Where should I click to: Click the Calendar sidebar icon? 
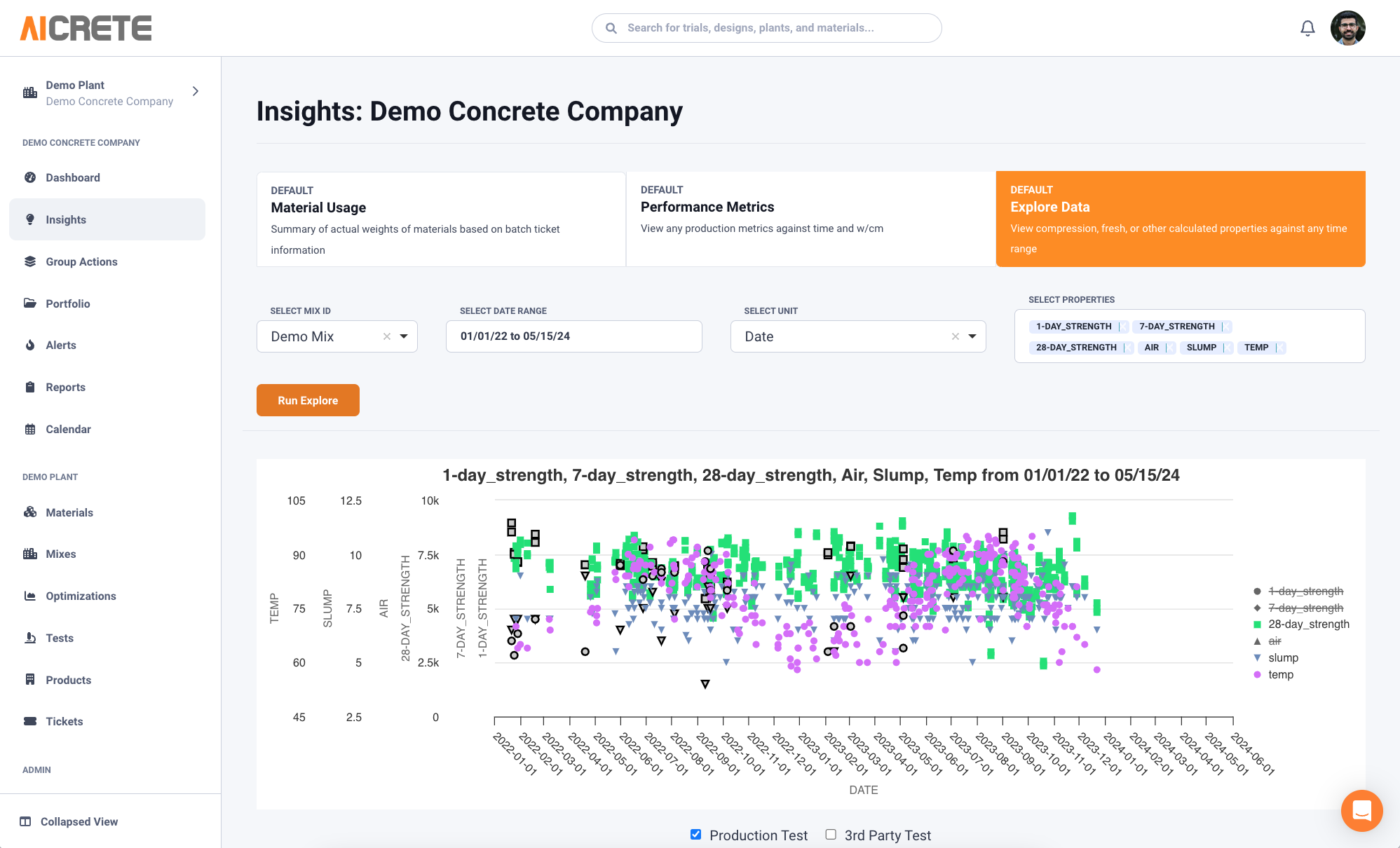[30, 429]
